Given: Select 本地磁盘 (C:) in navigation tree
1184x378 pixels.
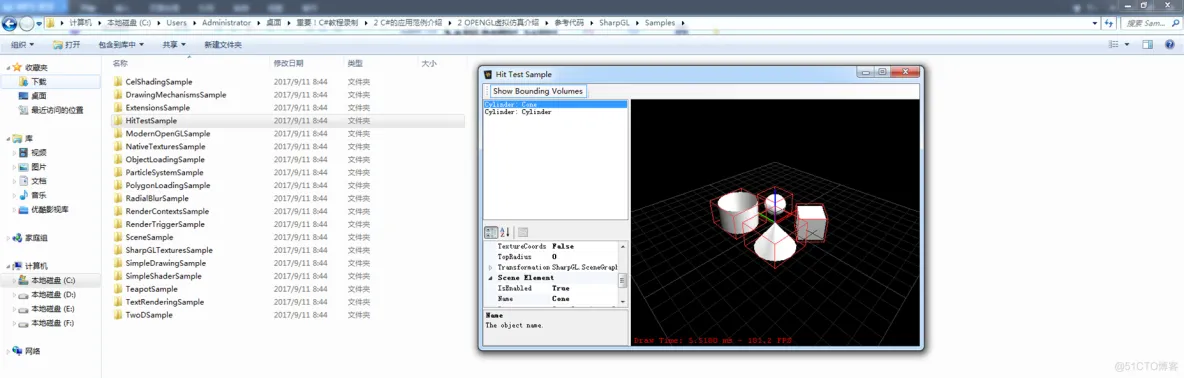Looking at the screenshot, I should pos(53,280).
